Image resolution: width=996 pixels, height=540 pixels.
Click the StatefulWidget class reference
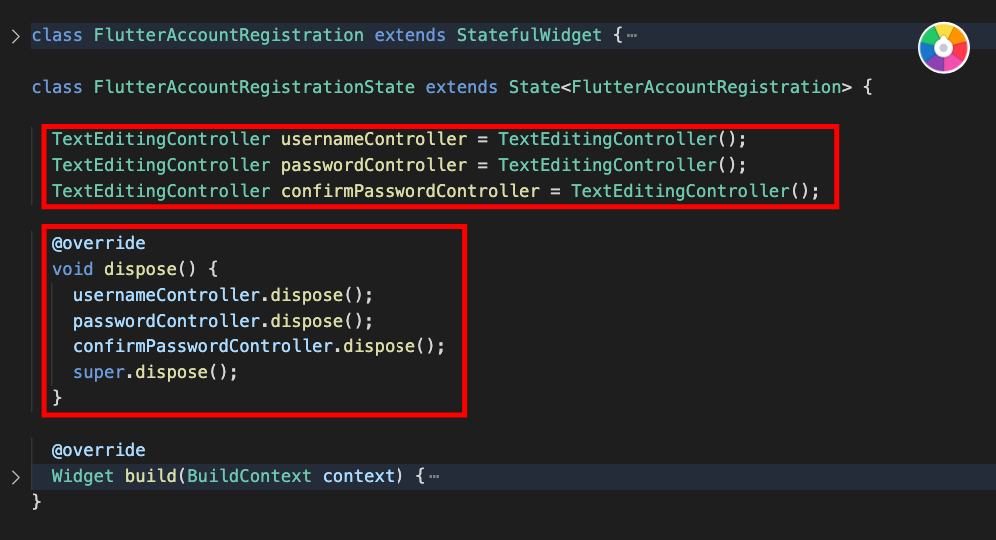pyautogui.click(x=529, y=36)
